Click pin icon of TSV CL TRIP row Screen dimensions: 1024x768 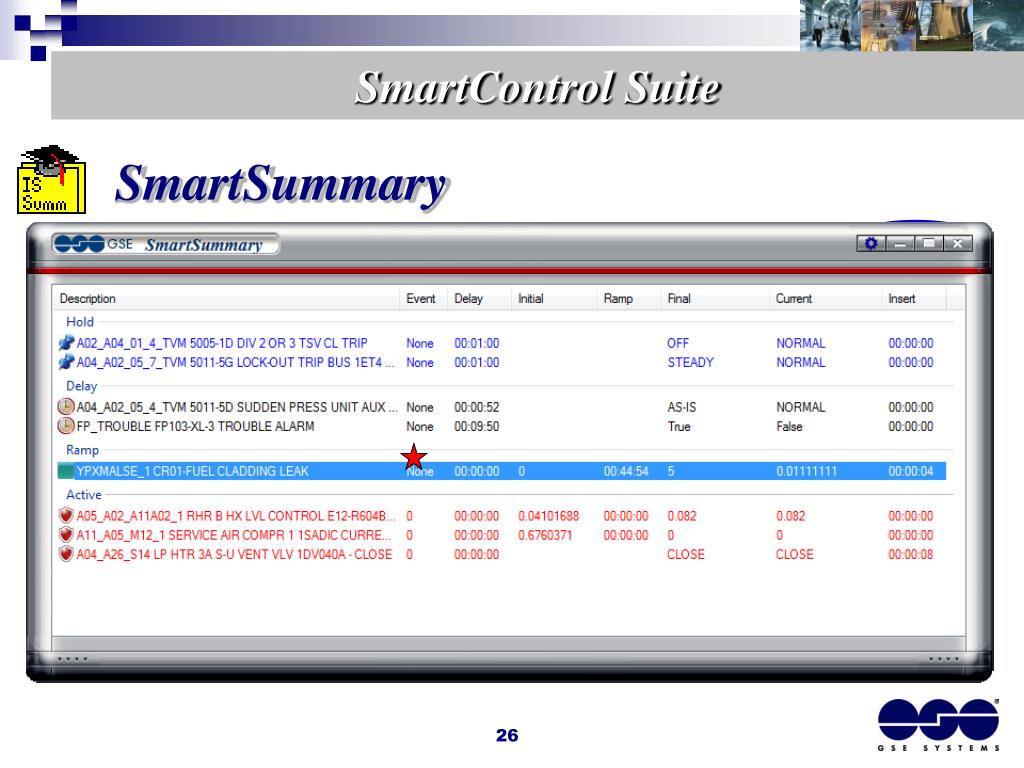point(66,343)
